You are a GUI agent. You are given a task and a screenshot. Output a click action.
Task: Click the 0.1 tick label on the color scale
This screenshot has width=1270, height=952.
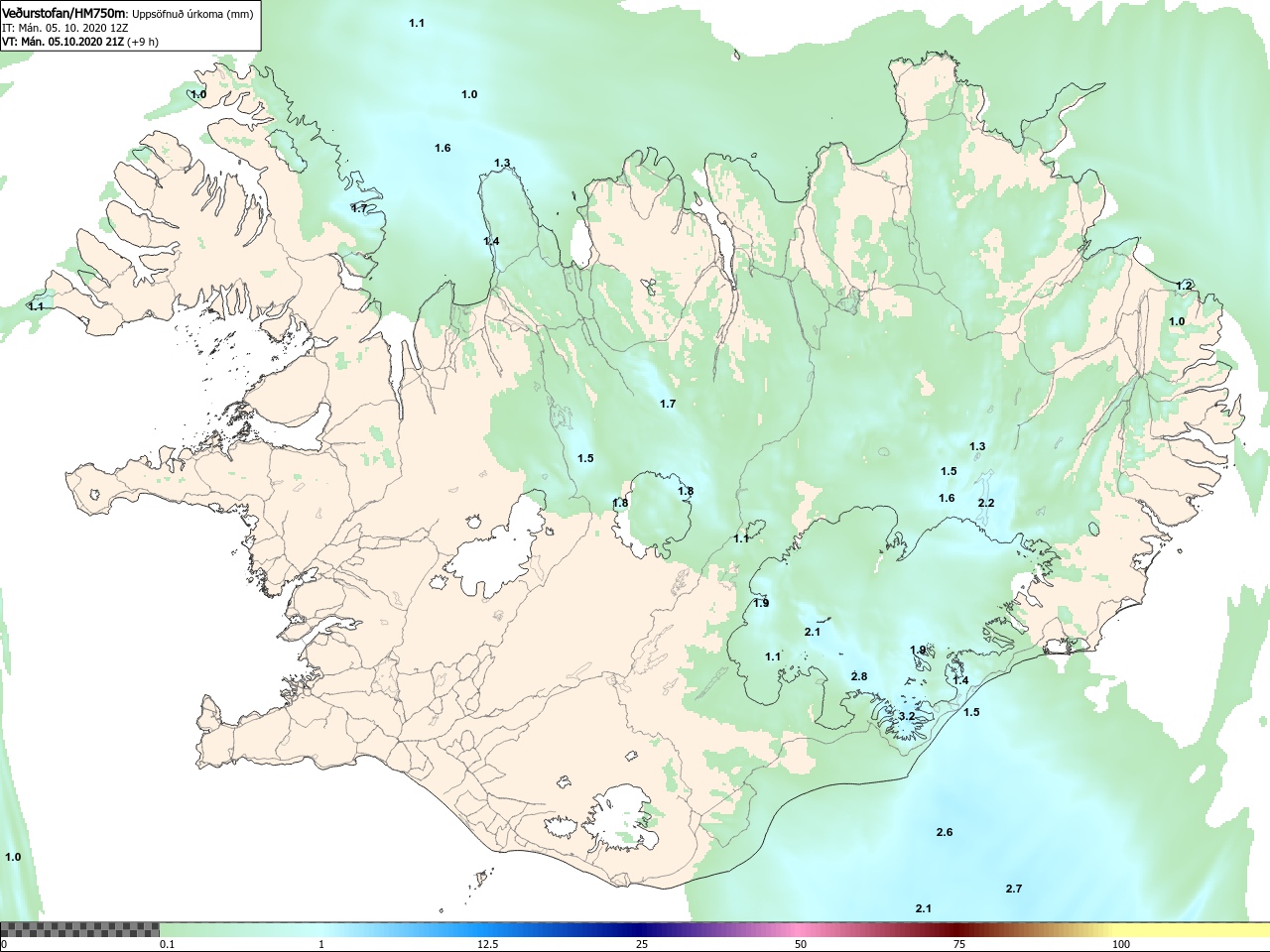click(168, 944)
